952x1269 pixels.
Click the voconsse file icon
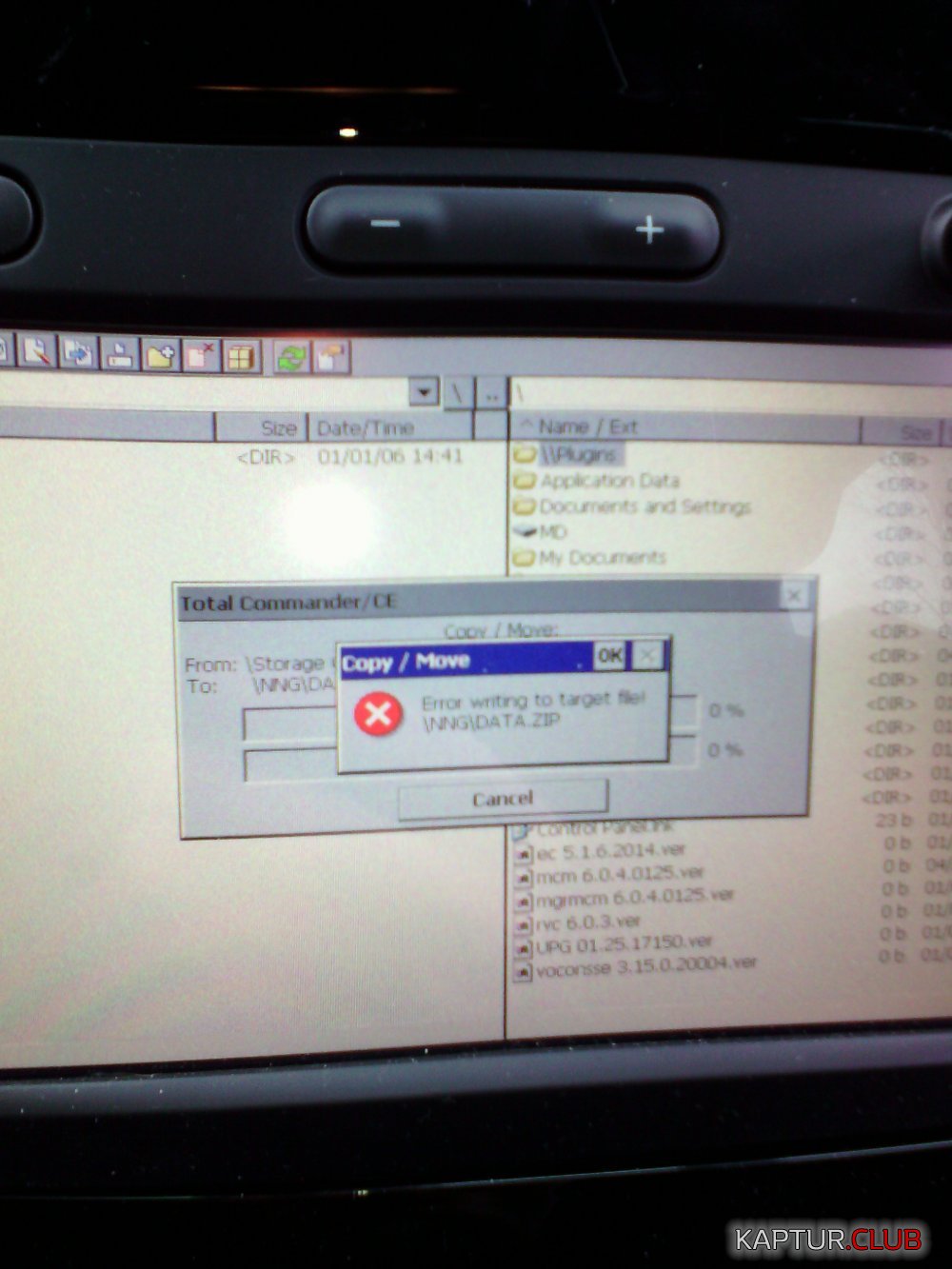coord(523,971)
